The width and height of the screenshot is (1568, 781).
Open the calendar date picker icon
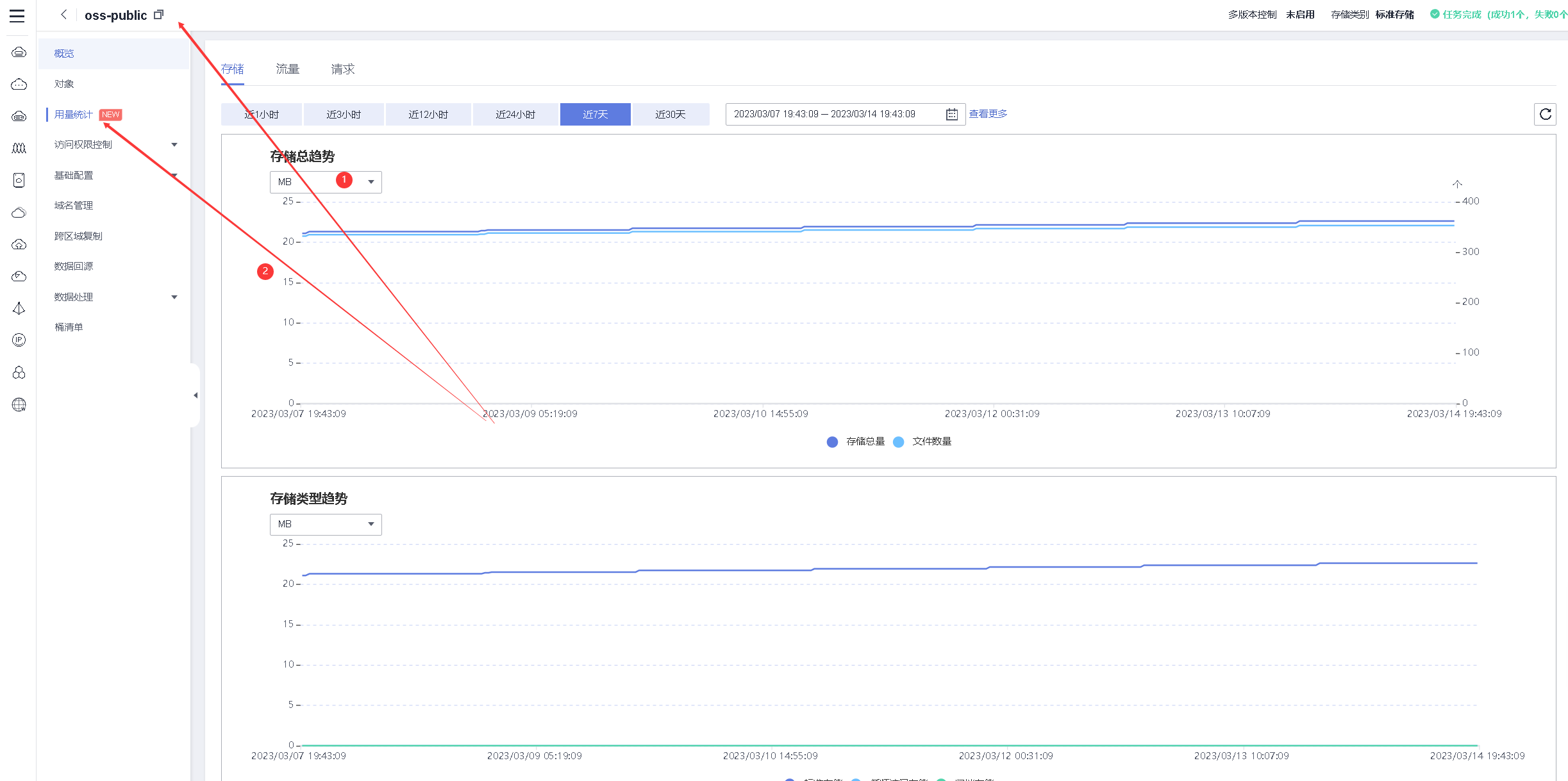(951, 115)
